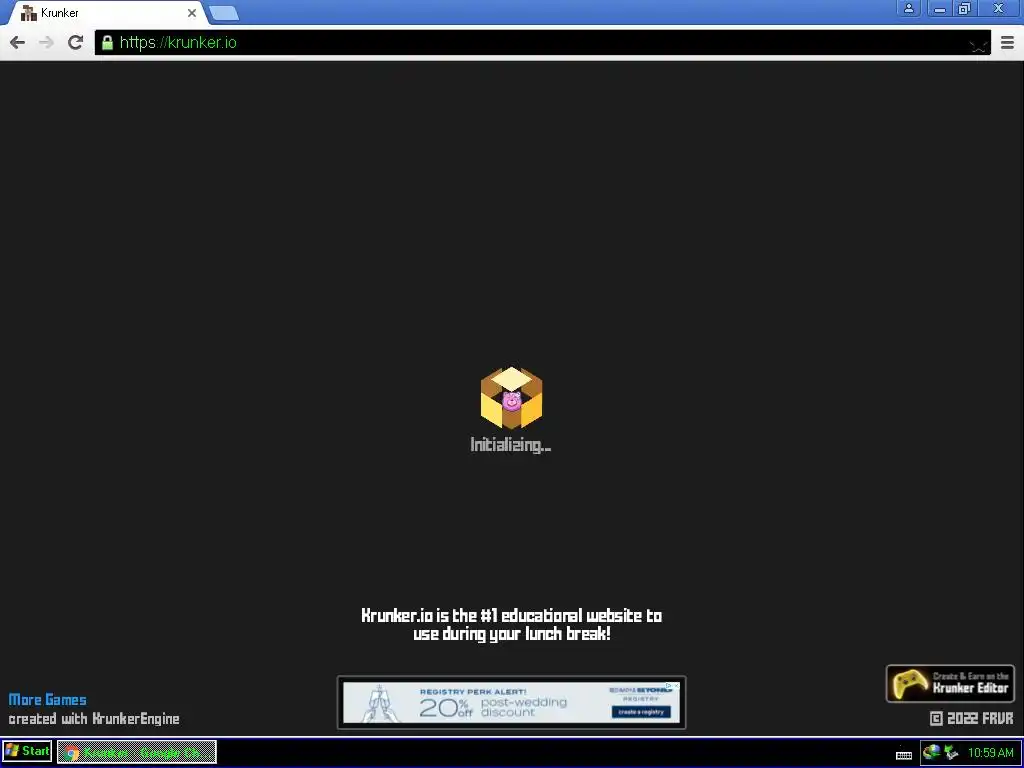
Task: Close the Krunker tab
Action: point(191,12)
